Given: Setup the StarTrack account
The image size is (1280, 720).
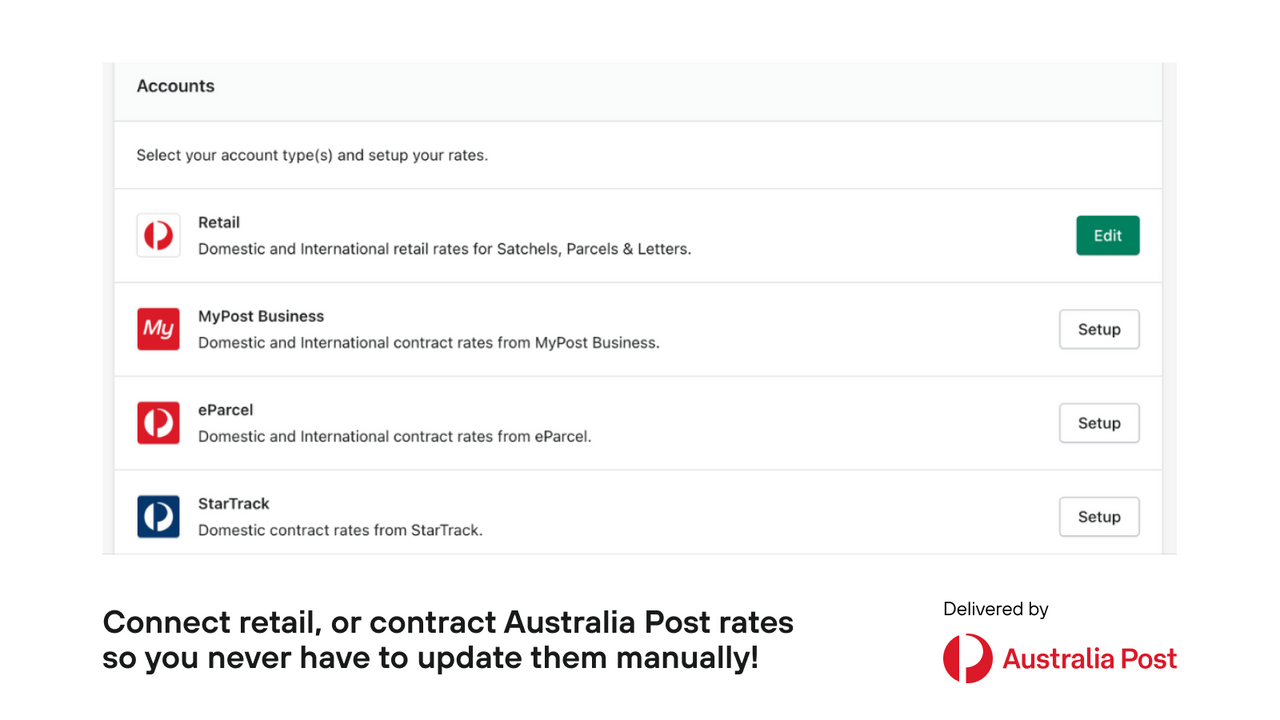Looking at the screenshot, I should pyautogui.click(x=1099, y=517).
